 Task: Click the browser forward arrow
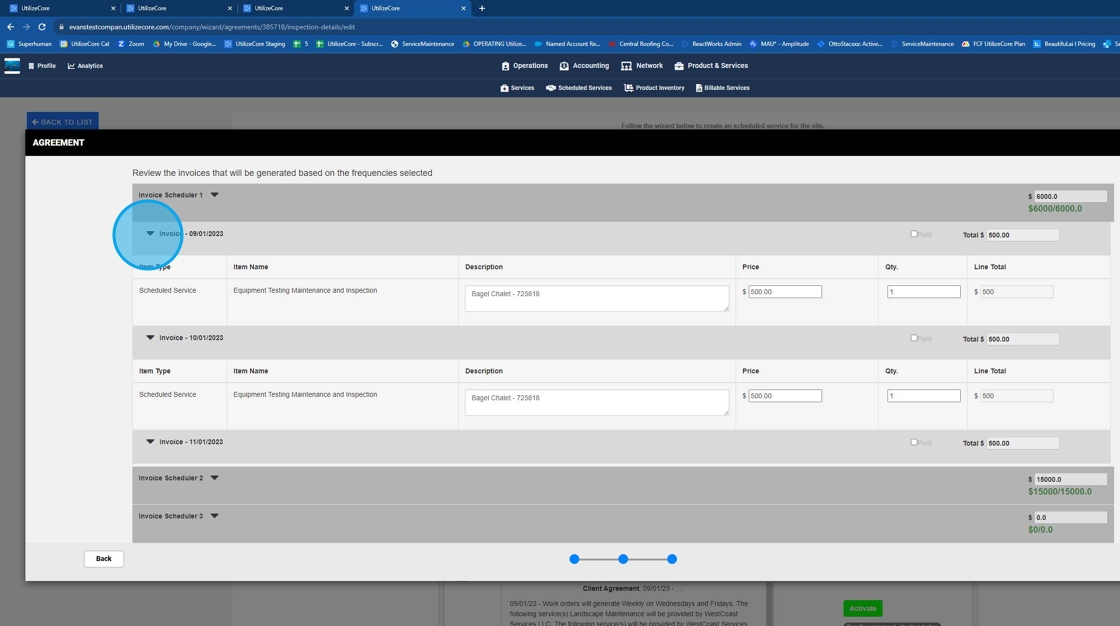[x=26, y=26]
